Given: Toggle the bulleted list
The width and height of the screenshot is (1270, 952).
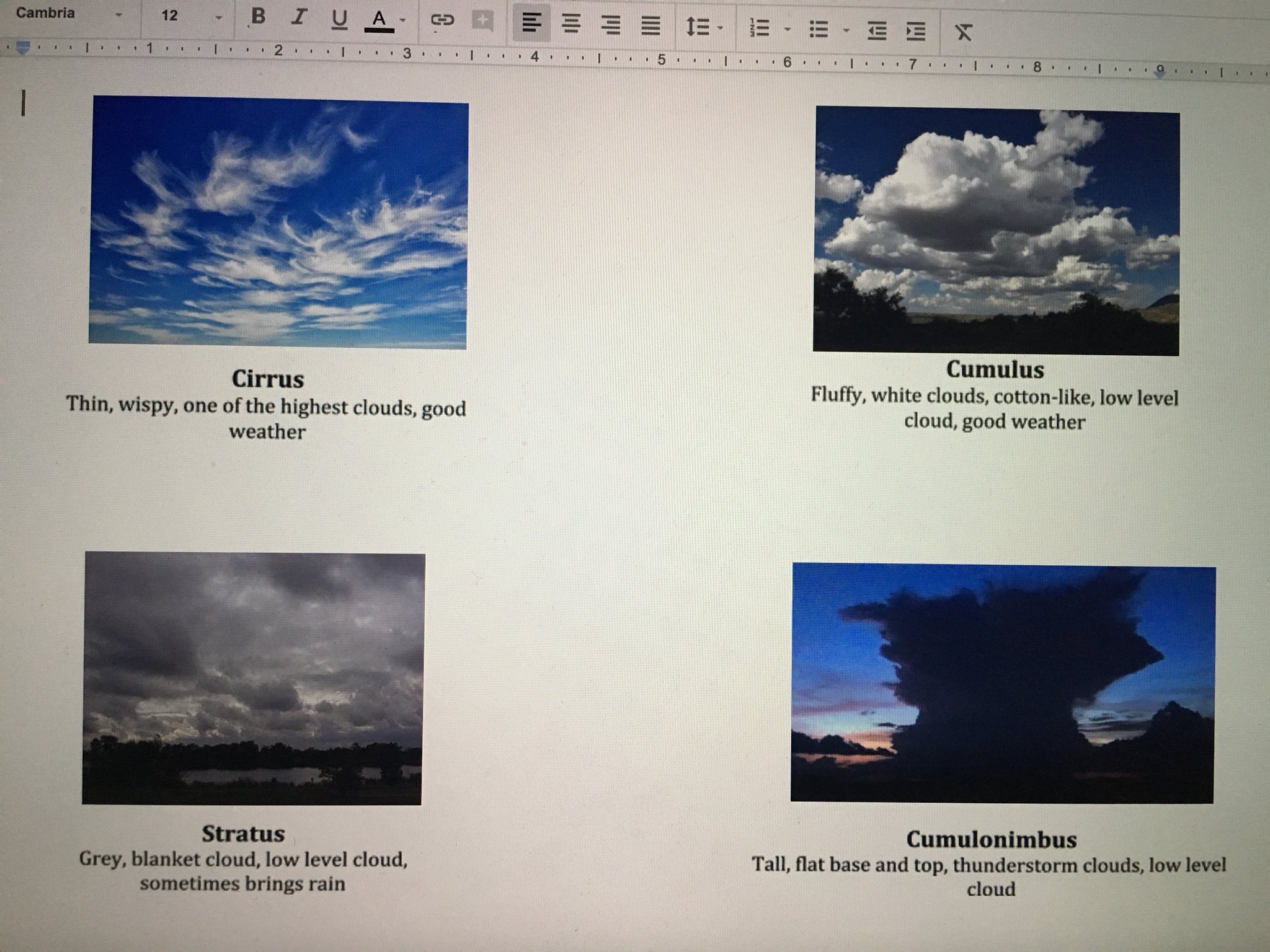Looking at the screenshot, I should point(820,27).
